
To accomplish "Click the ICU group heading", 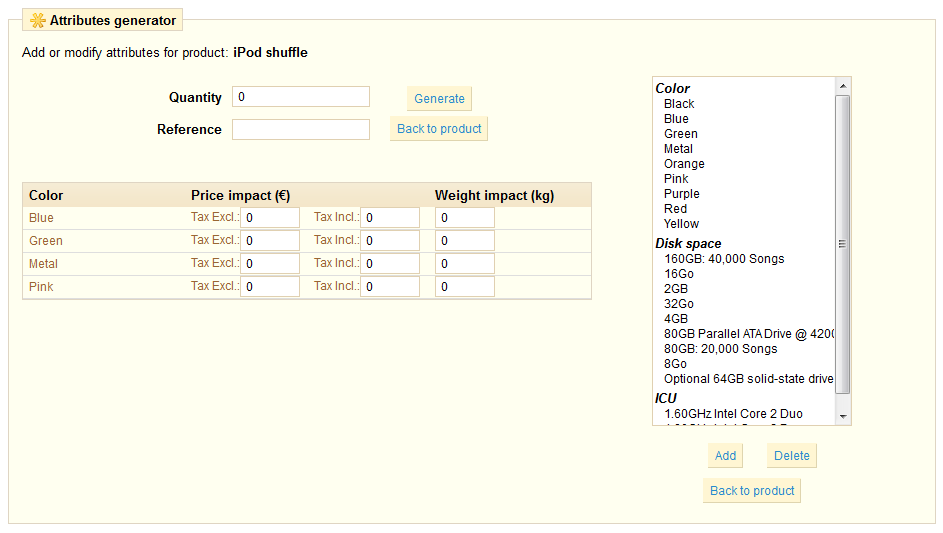I will (x=666, y=398).
